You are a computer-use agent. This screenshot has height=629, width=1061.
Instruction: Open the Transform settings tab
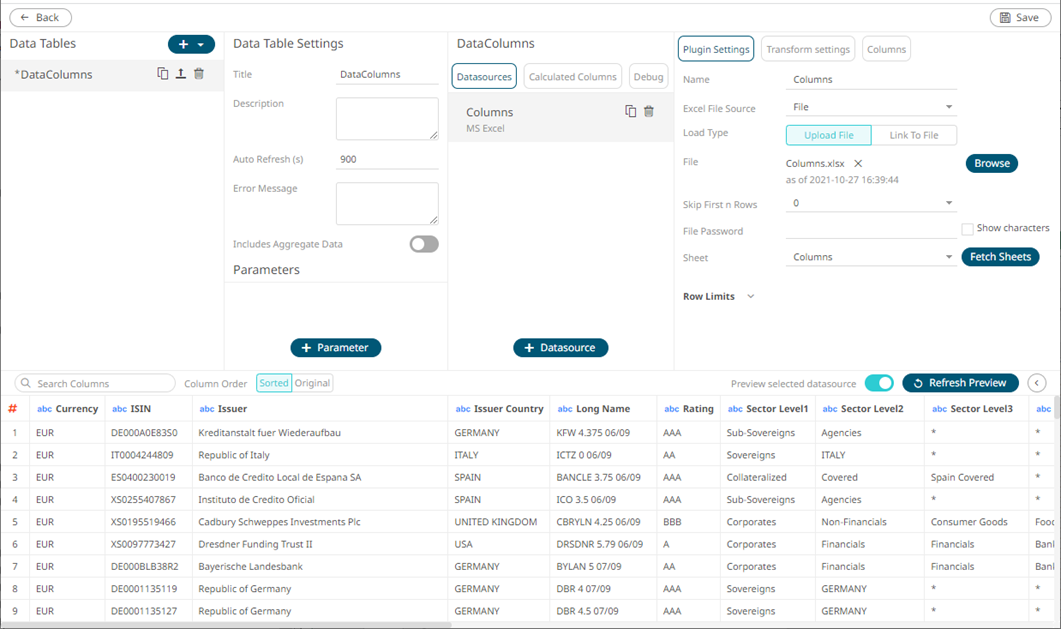click(808, 49)
